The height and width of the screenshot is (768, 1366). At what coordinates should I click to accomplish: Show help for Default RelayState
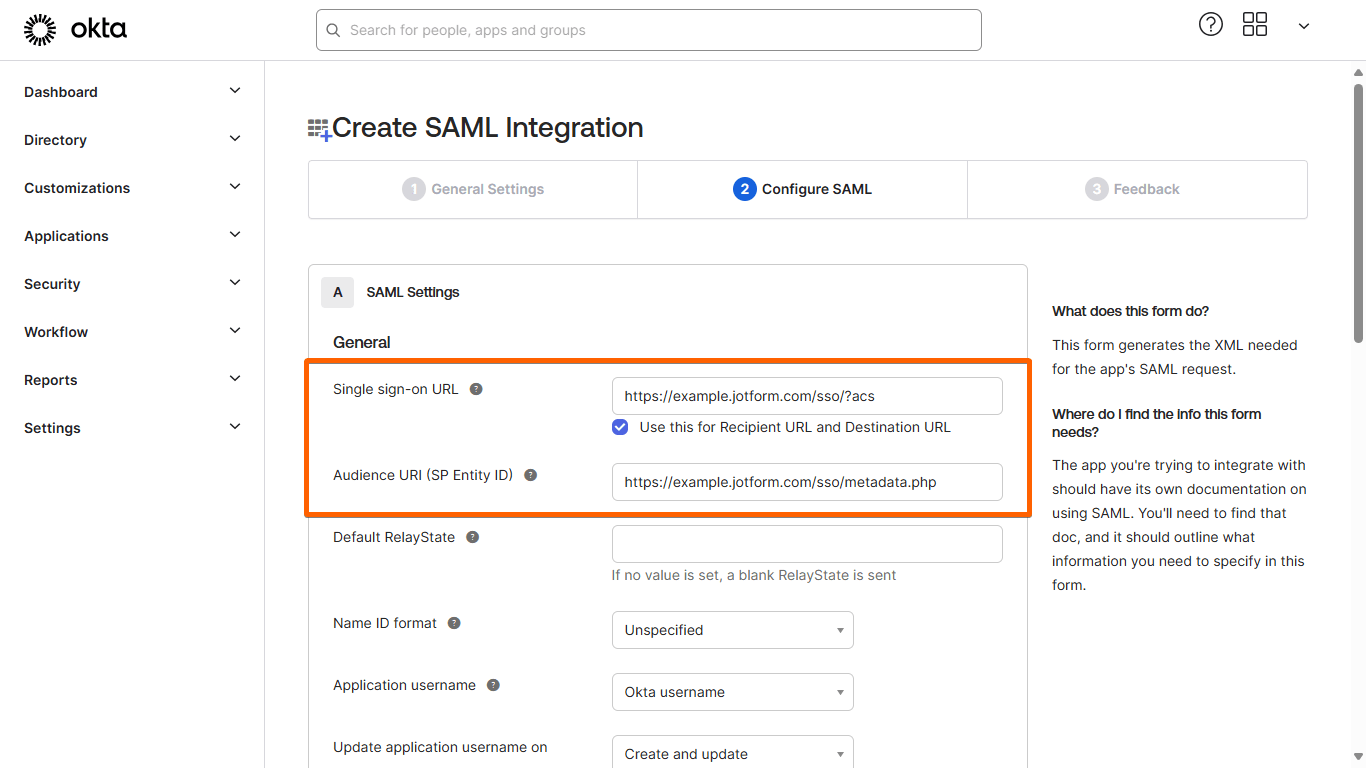[473, 537]
